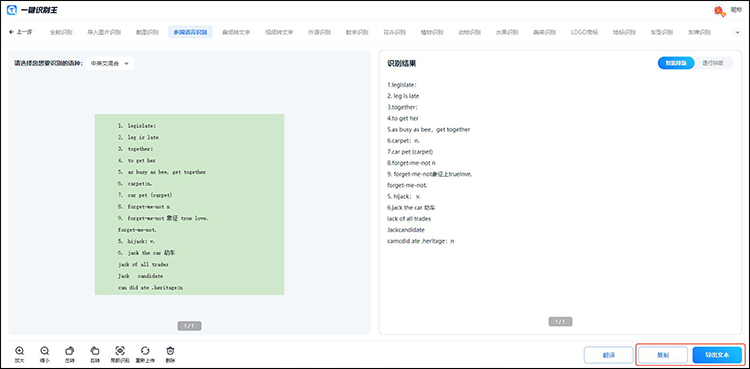Click the 识别结果 heading

coord(401,63)
